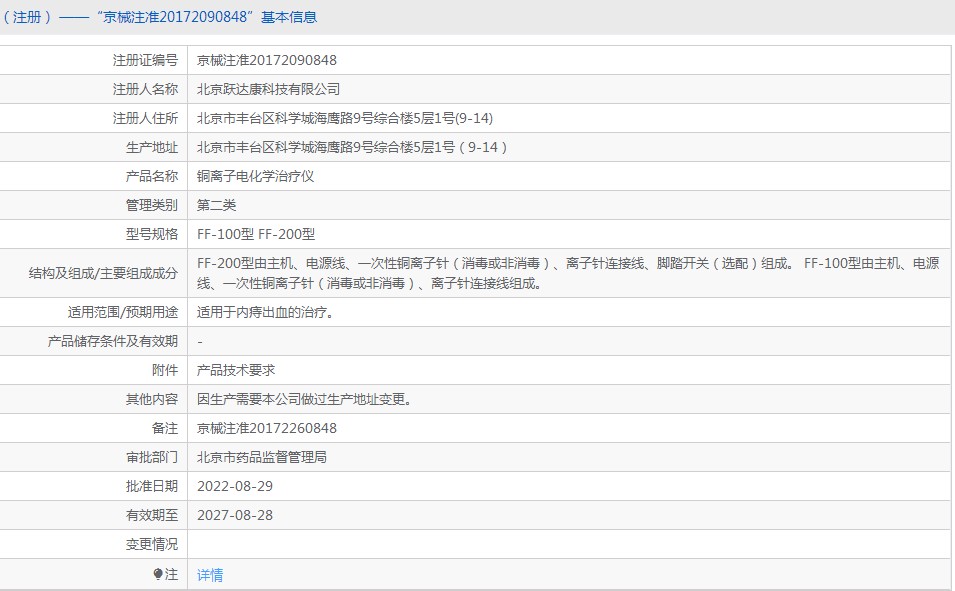Click the 有效期至 label

point(152,515)
